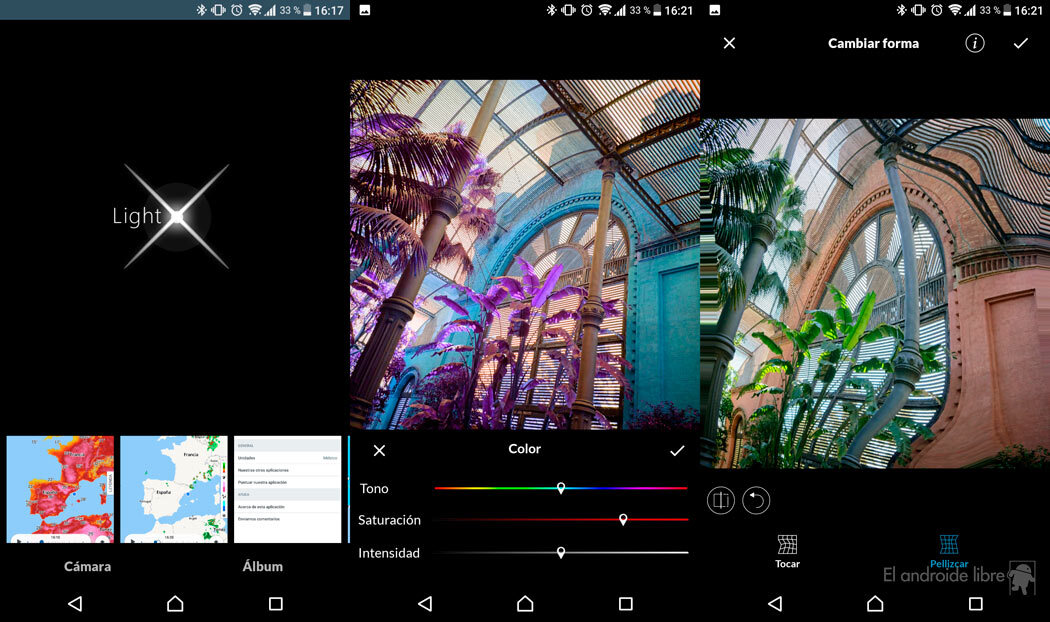Click the Saturación slider handle

click(x=623, y=520)
